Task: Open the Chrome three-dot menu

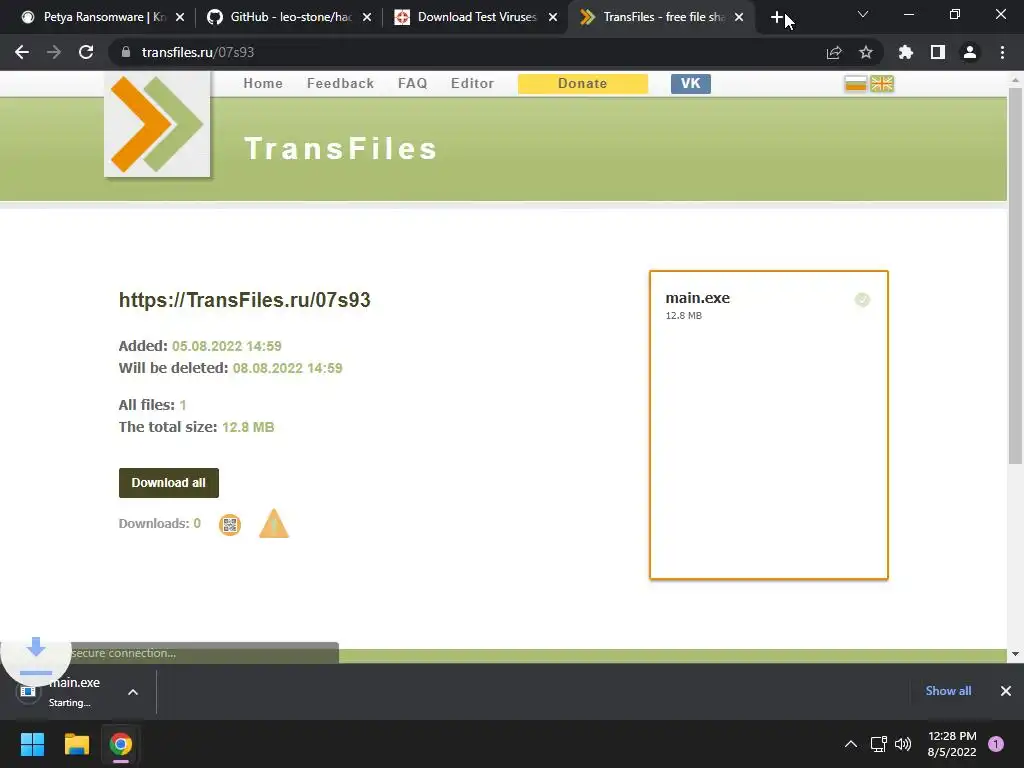Action: tap(1002, 52)
